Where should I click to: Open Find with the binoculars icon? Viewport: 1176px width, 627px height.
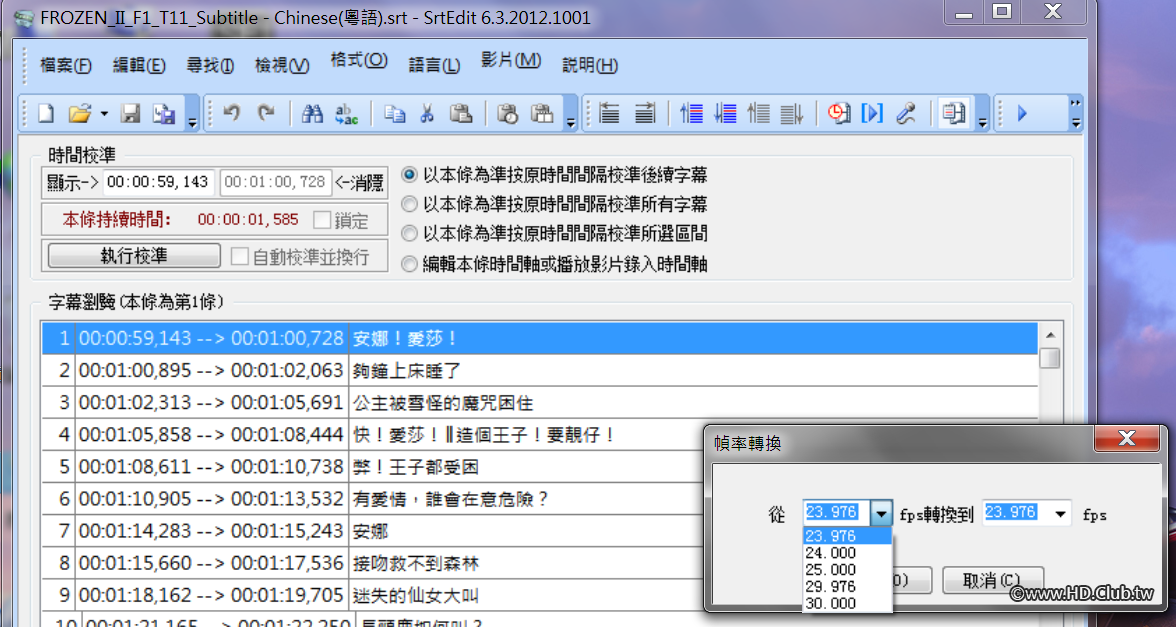[x=311, y=113]
